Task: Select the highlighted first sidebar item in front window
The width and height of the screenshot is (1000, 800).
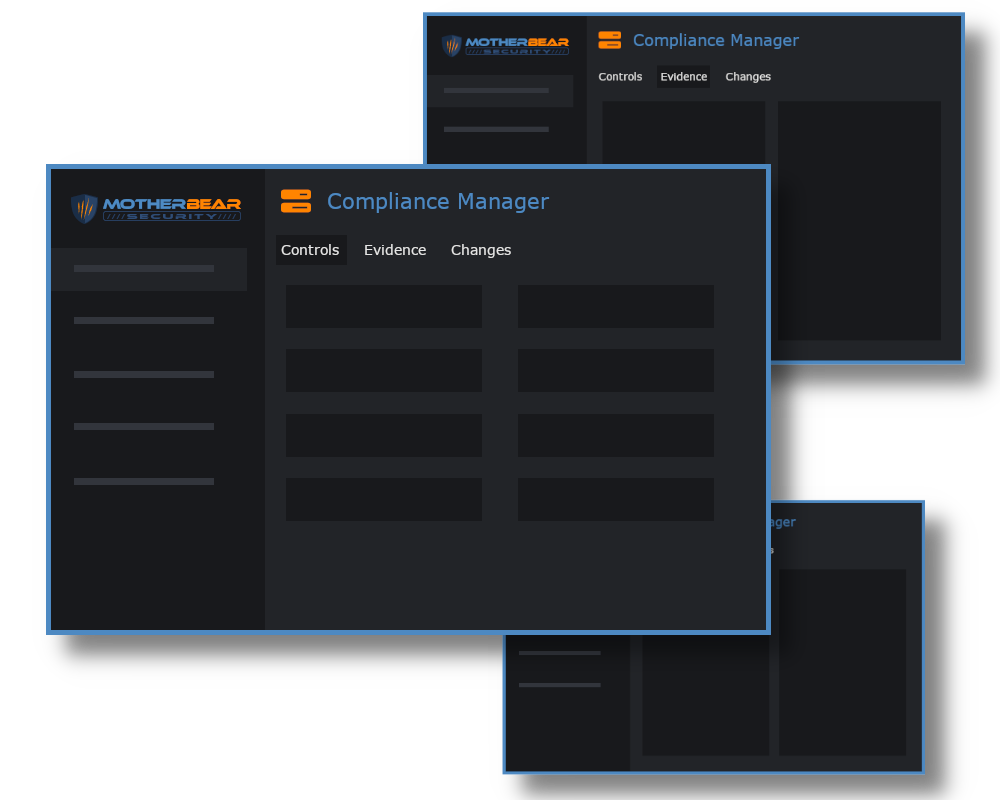Action: [x=149, y=269]
